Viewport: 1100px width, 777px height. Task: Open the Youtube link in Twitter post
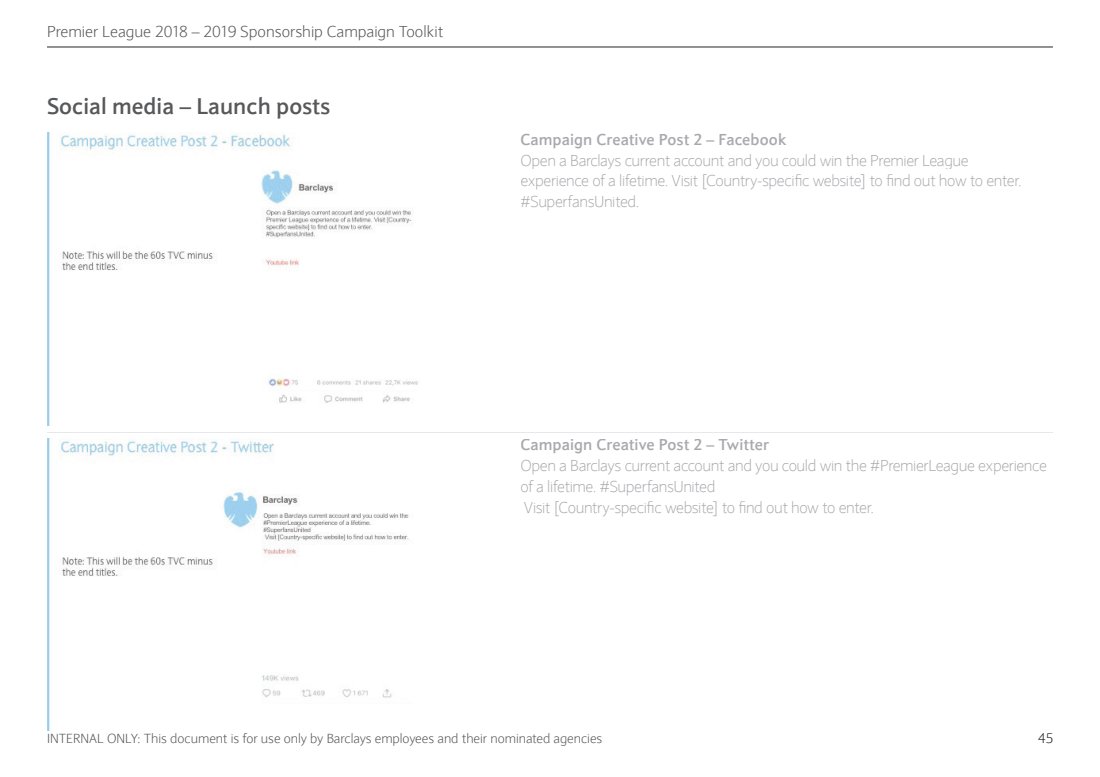(x=279, y=551)
